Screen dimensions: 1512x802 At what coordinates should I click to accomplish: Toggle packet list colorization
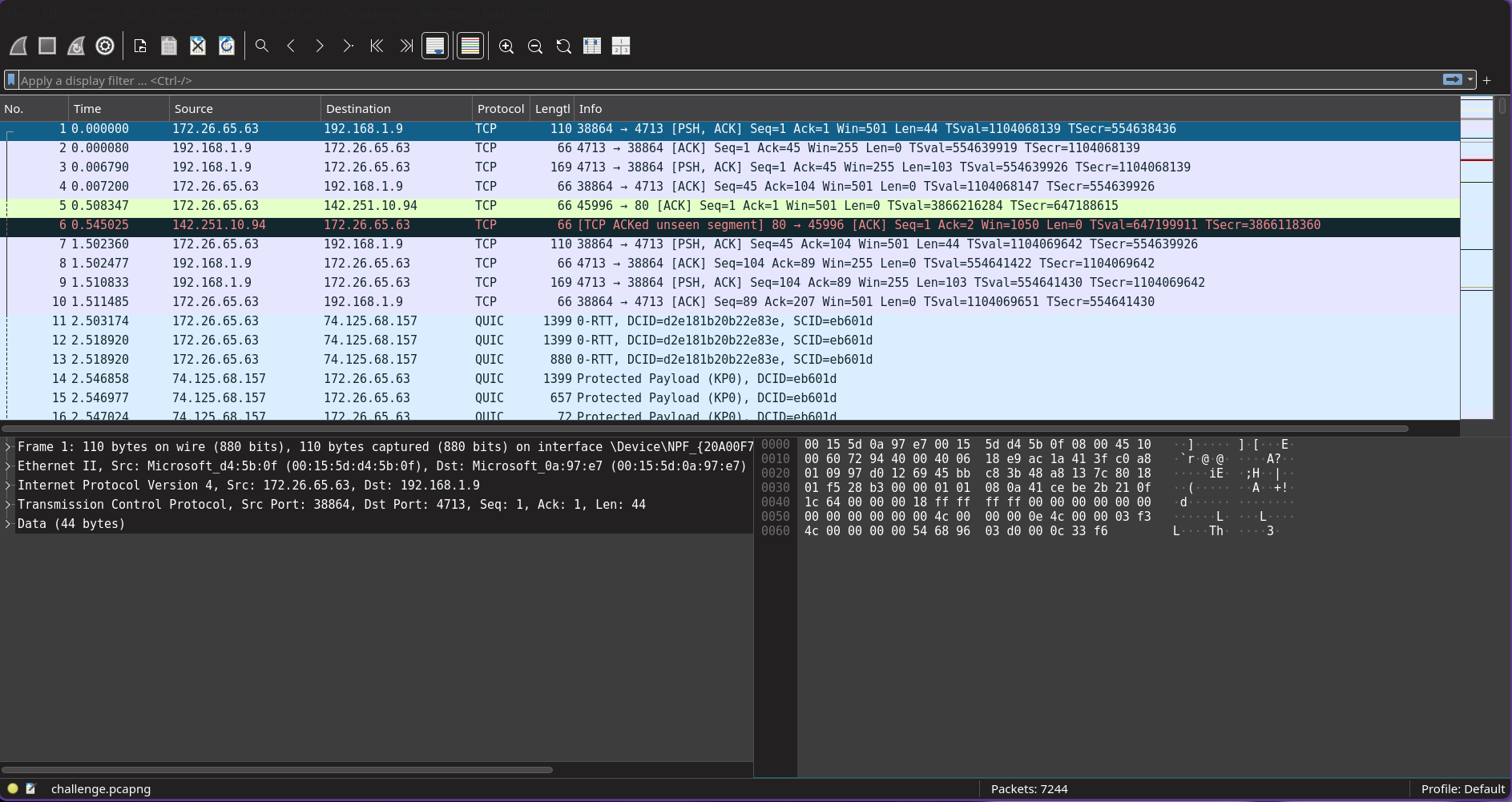tap(470, 46)
